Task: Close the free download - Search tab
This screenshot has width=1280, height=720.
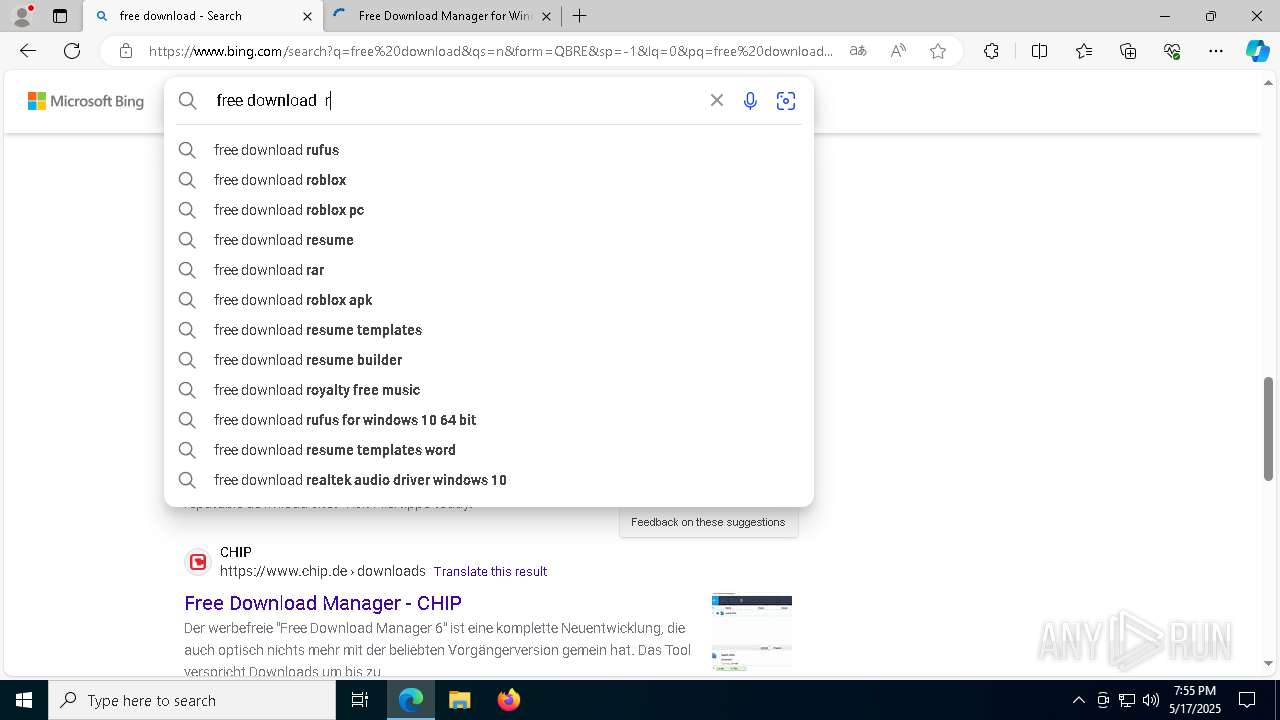Action: pos(307,16)
